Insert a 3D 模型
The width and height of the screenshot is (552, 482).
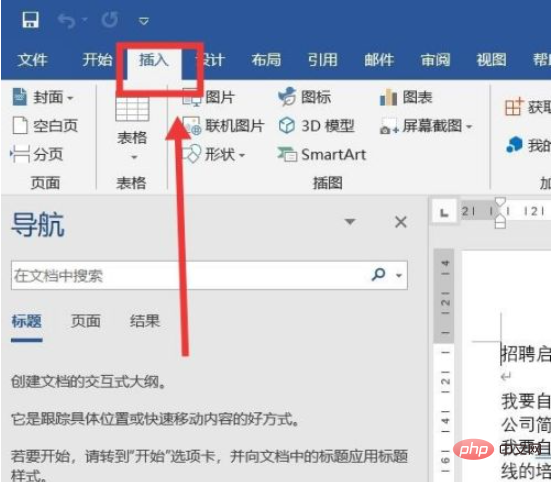[316, 126]
